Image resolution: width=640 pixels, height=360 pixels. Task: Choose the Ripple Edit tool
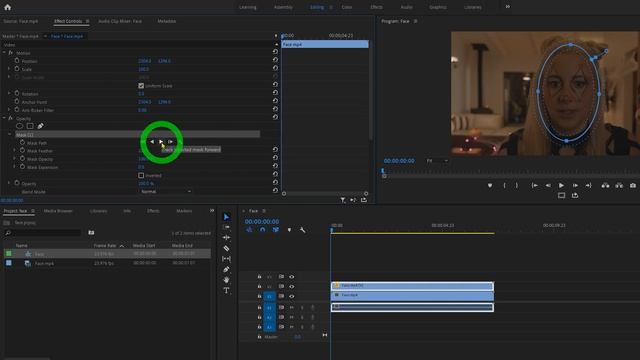[226, 238]
